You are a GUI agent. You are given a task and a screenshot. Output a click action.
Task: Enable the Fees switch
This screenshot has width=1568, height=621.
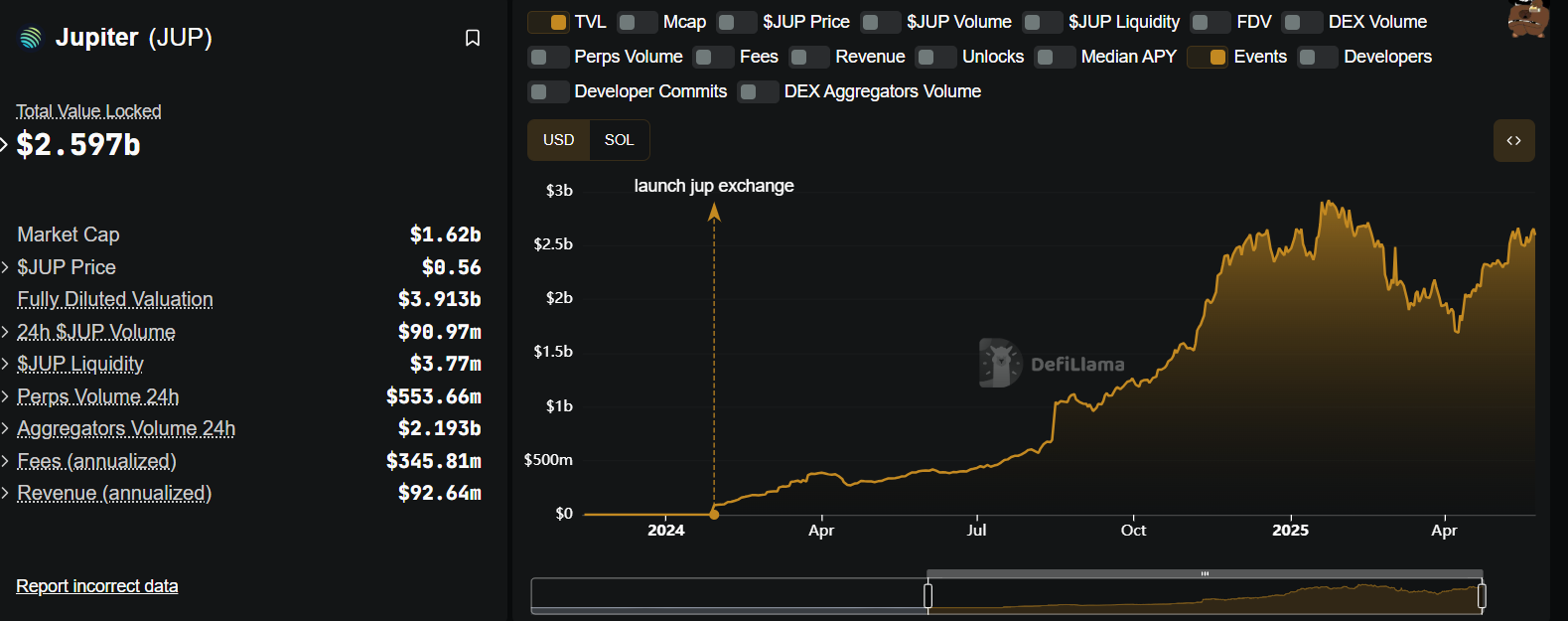(x=713, y=57)
